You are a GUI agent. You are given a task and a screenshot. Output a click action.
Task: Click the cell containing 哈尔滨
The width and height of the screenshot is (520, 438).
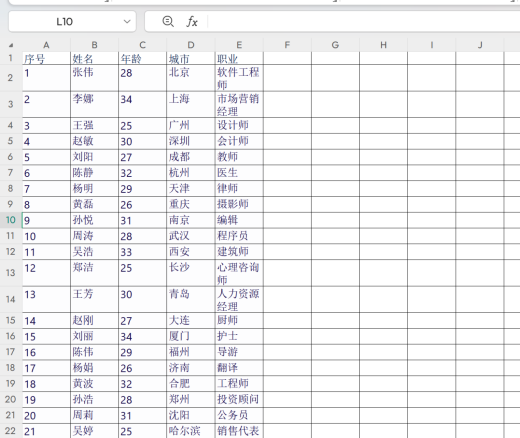pyautogui.click(x=191, y=431)
